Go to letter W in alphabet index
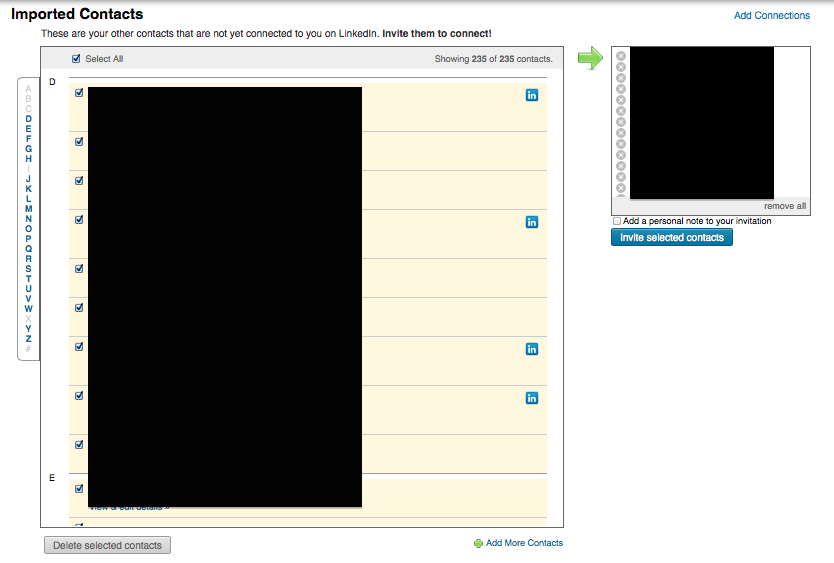 pos(28,309)
